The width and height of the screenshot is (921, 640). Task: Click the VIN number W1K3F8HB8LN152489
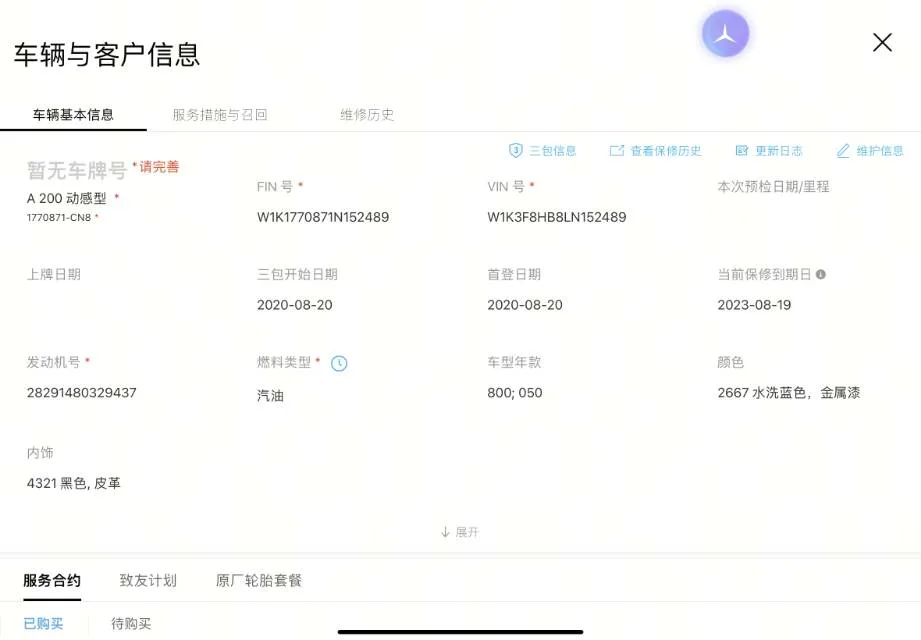[x=557, y=217]
